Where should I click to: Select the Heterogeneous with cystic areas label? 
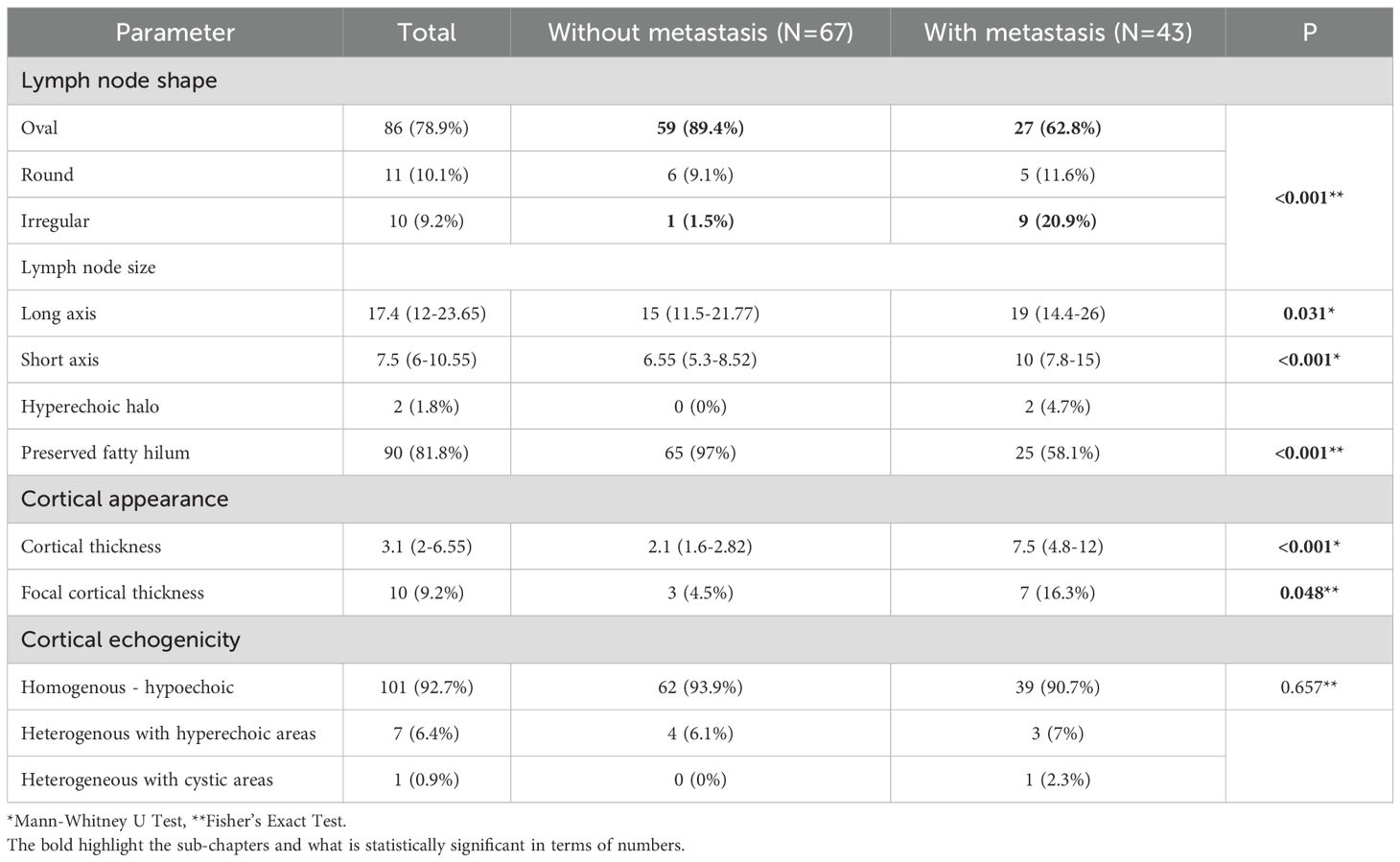click(x=147, y=780)
